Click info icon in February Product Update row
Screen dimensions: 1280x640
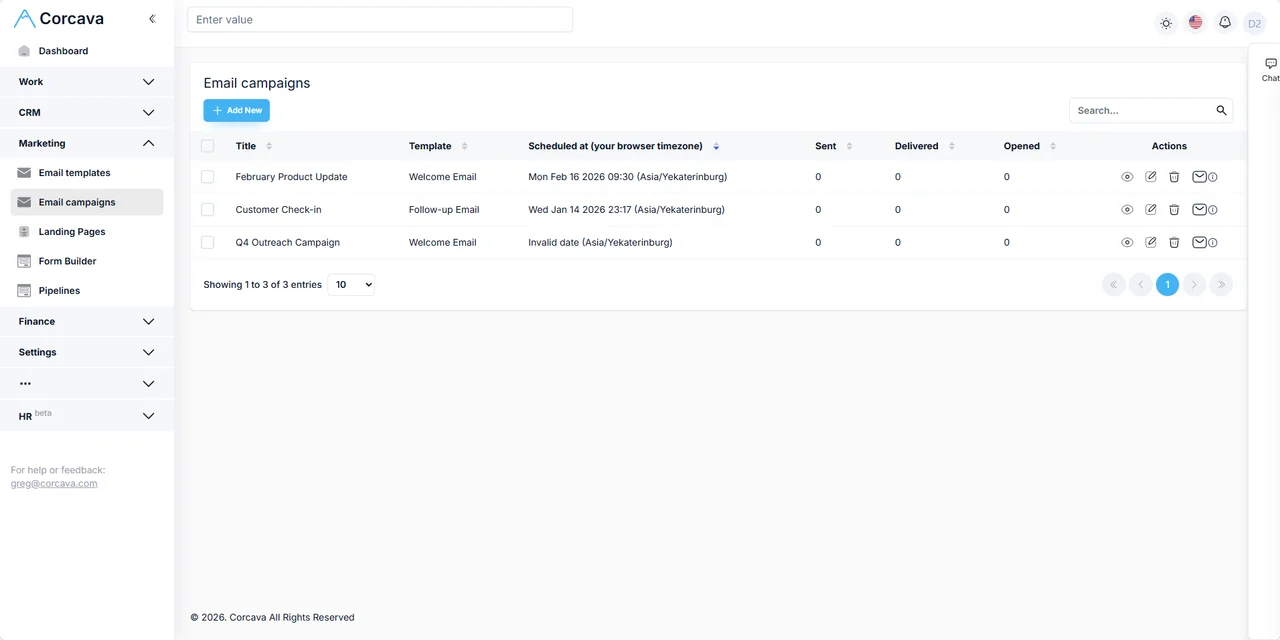[x=1213, y=177]
